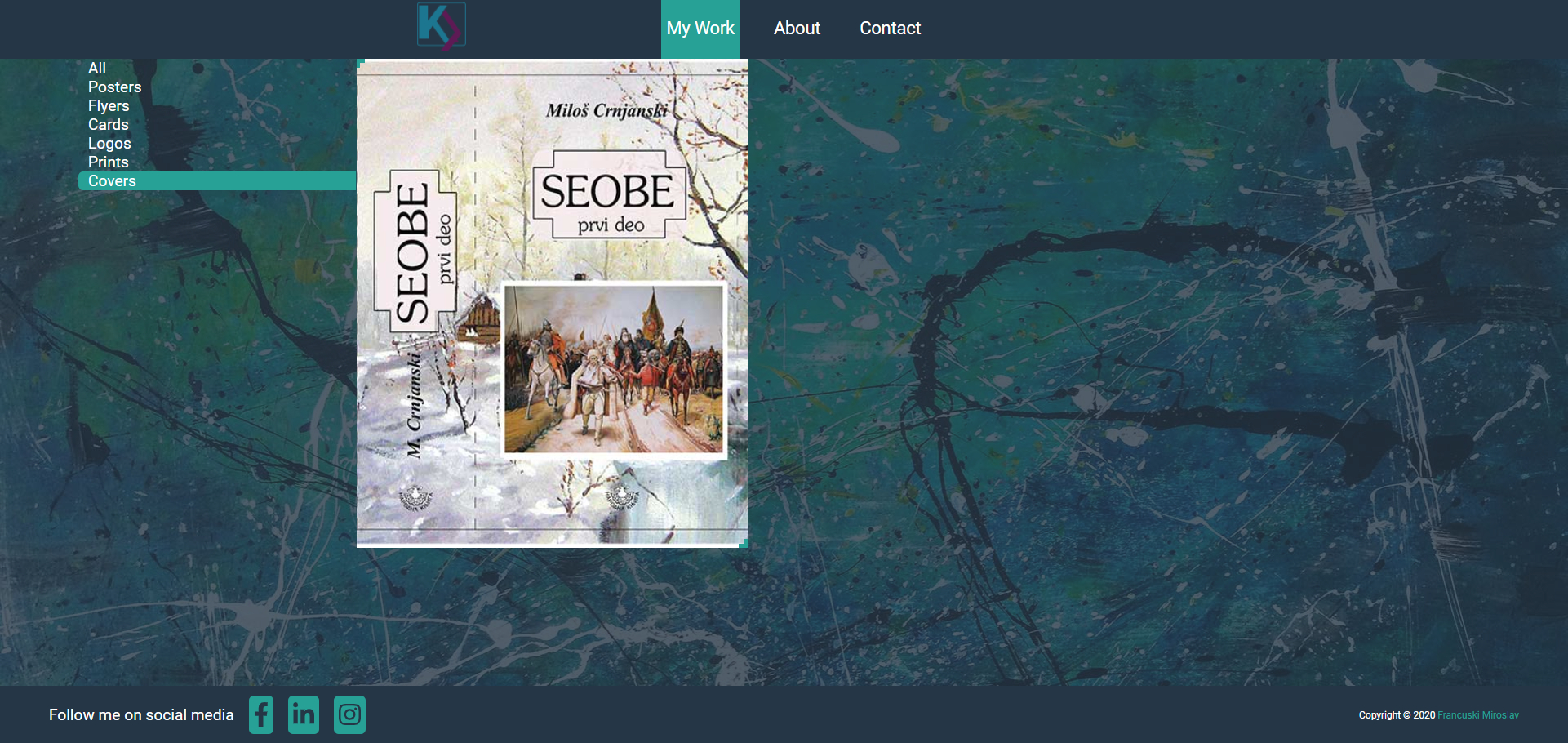The width and height of the screenshot is (1568, 743).
Task: Filter portfolio by Cards
Action: 109,124
